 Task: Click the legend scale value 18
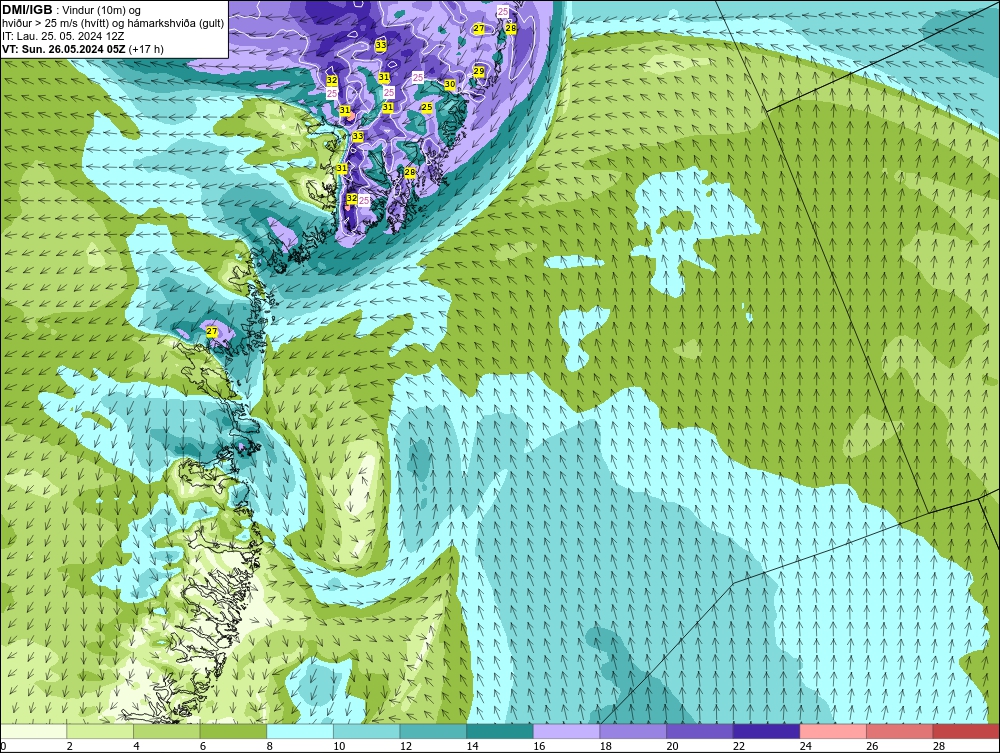(x=606, y=746)
